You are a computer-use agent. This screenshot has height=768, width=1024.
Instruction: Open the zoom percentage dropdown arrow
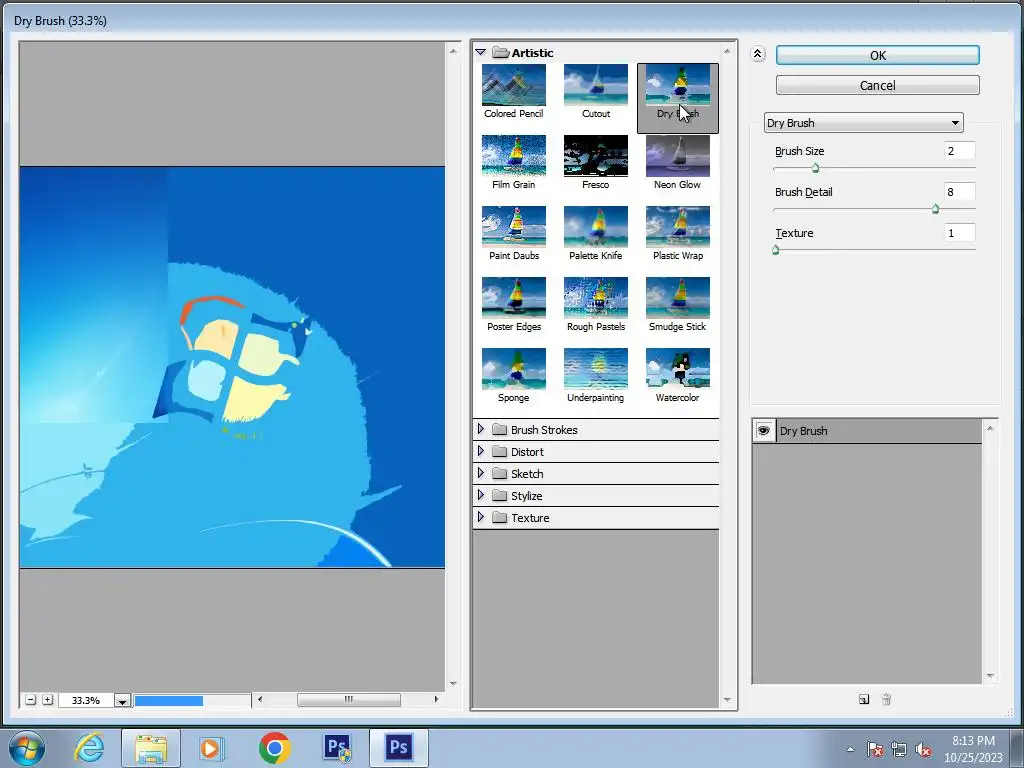(122, 701)
